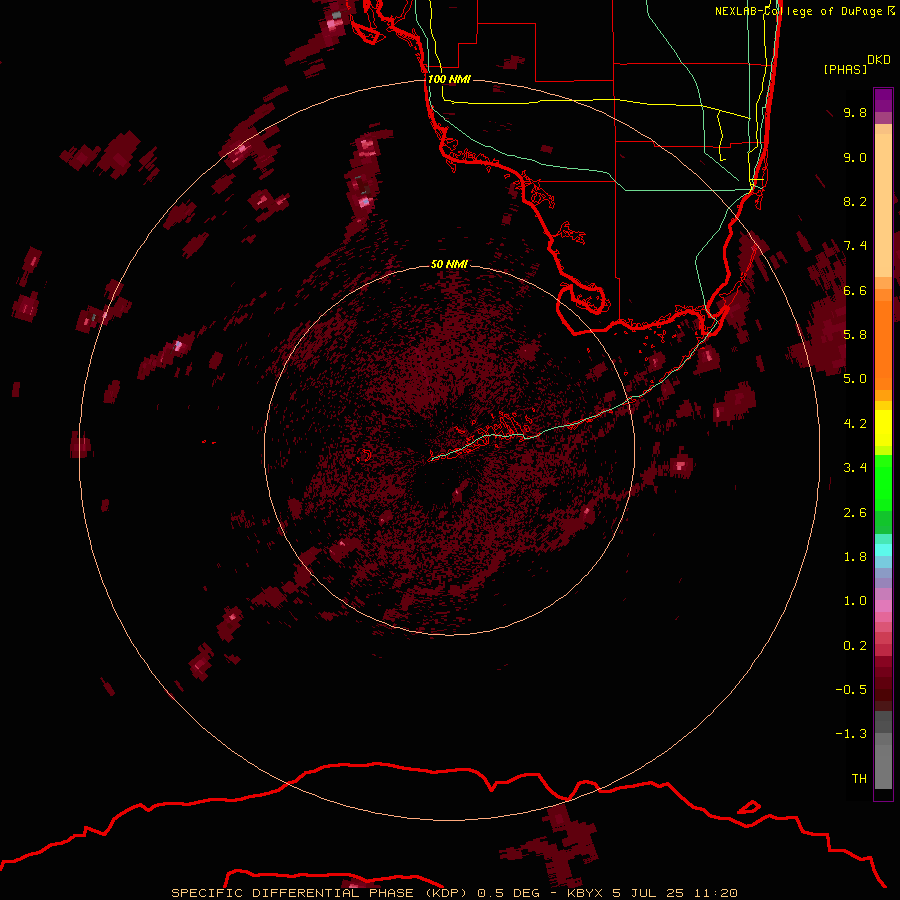Click the 6.6 value on the color scale
Viewport: 900px width, 900px height.
point(855,290)
